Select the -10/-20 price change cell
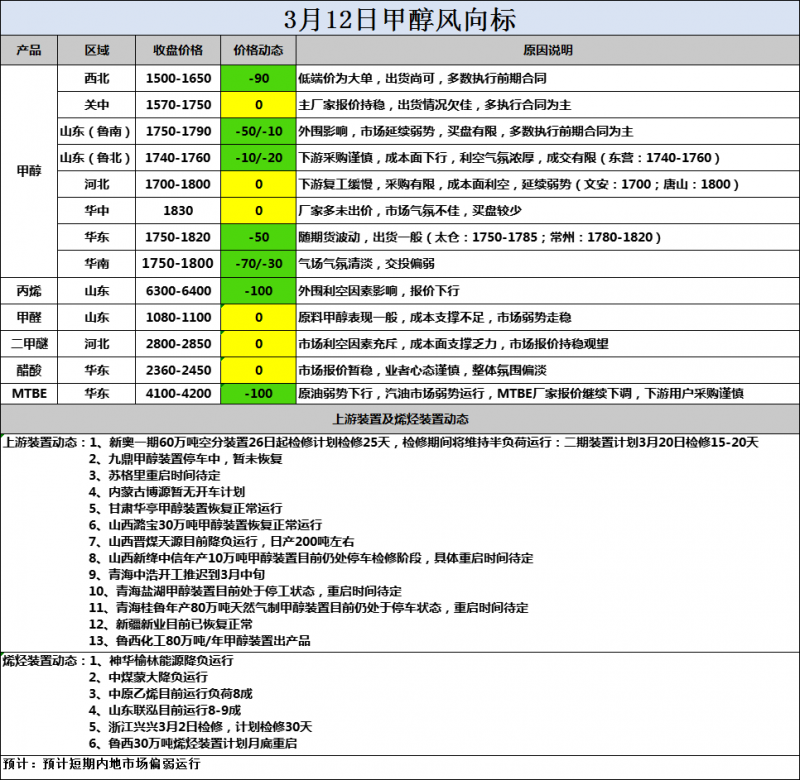 (258, 158)
